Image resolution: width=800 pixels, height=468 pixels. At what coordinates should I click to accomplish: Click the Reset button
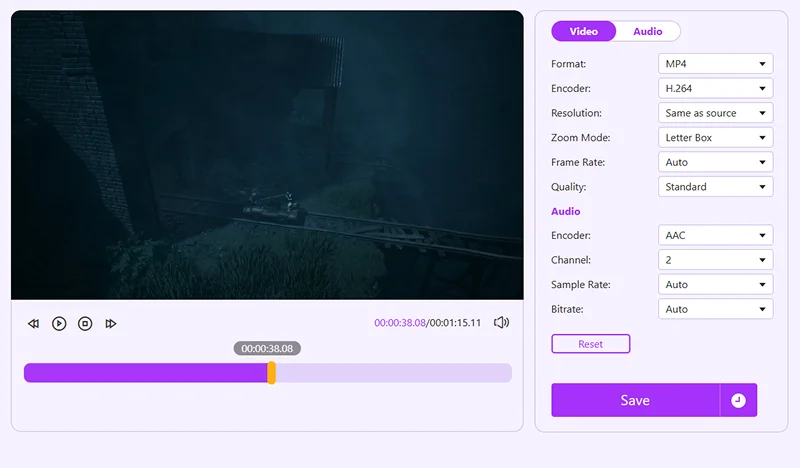(590, 344)
